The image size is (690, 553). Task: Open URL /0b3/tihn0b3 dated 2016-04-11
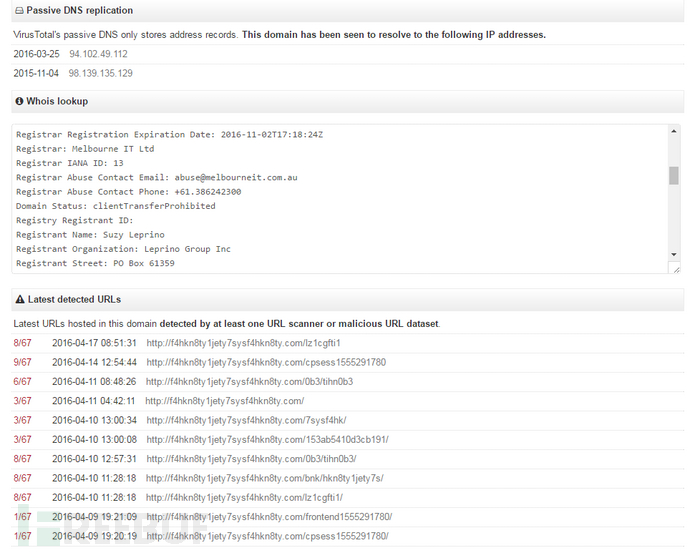[250, 382]
